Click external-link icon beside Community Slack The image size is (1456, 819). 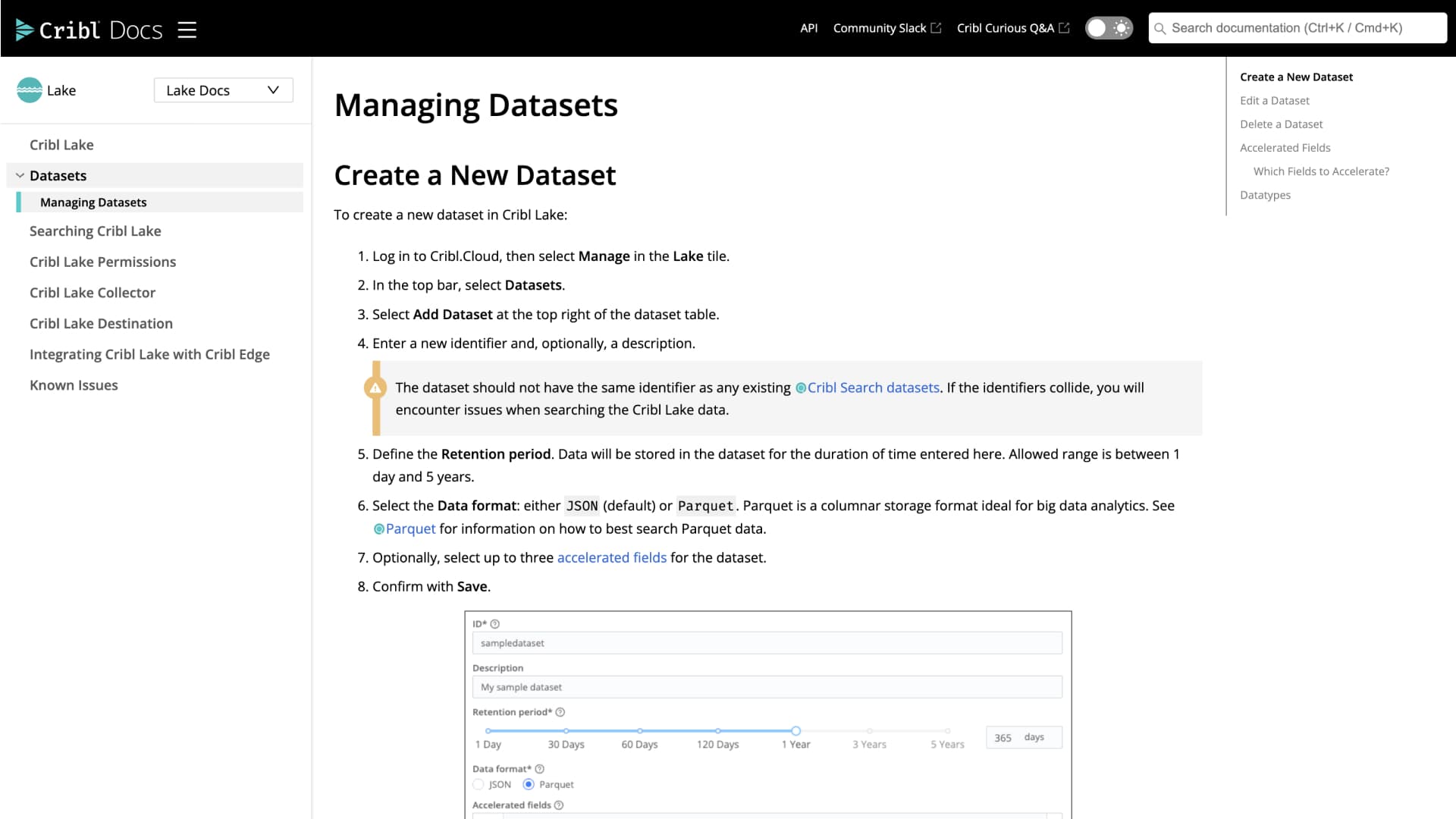[x=936, y=28]
